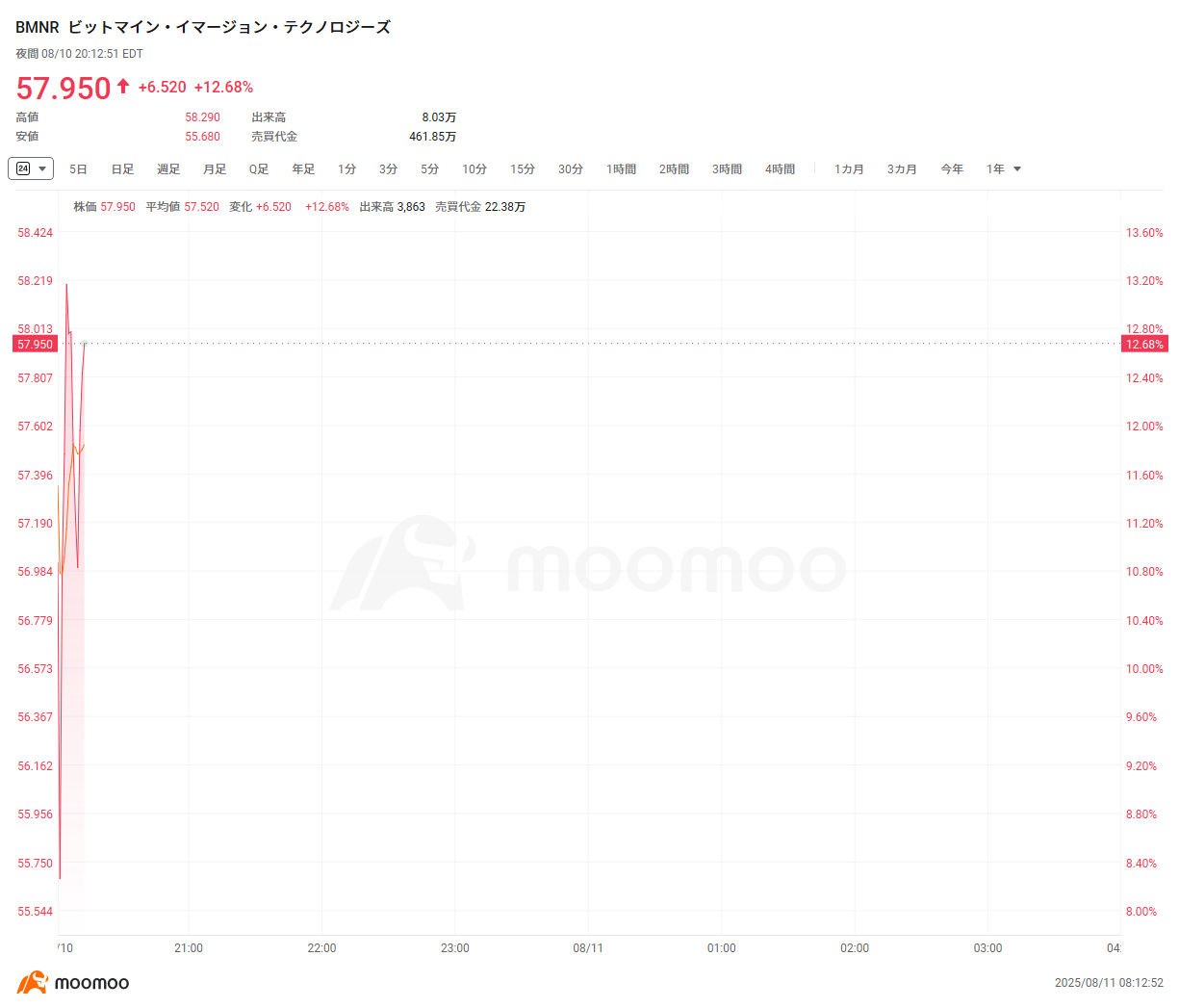Viewport: 1179px width, 1008px height.
Task: Click the 24-hour trading badge icon
Action: [24, 168]
